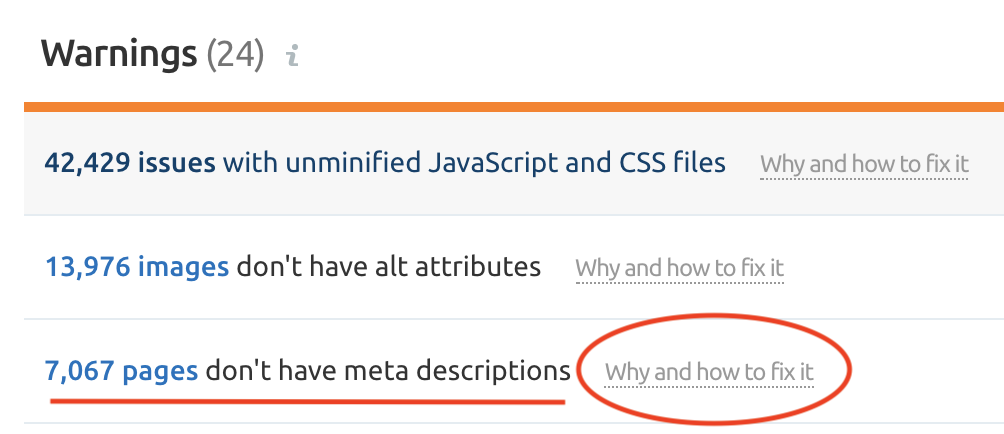
Task: Click the (24) warnings count
Action: click(x=235, y=54)
